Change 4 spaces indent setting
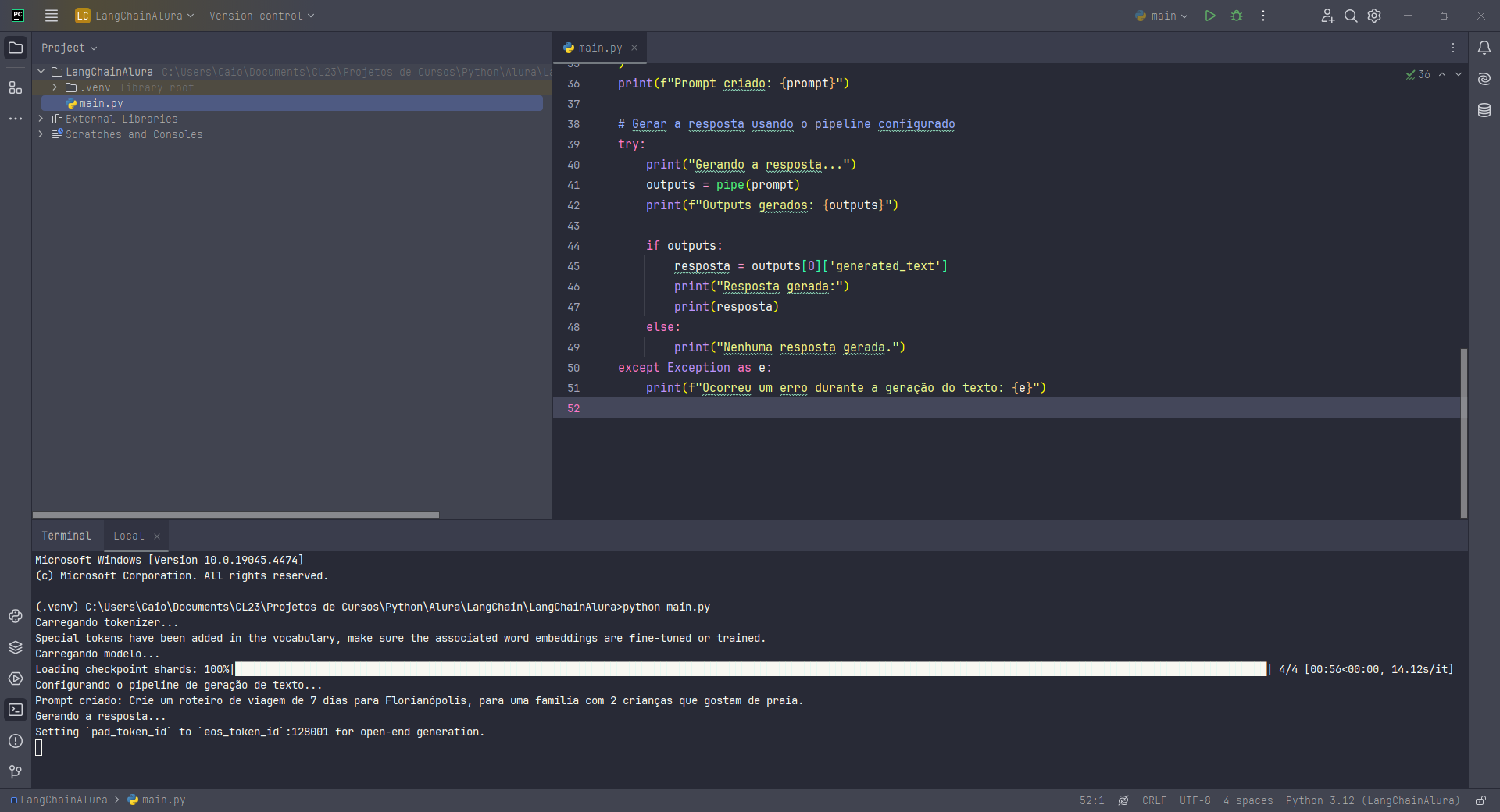 tap(1248, 800)
